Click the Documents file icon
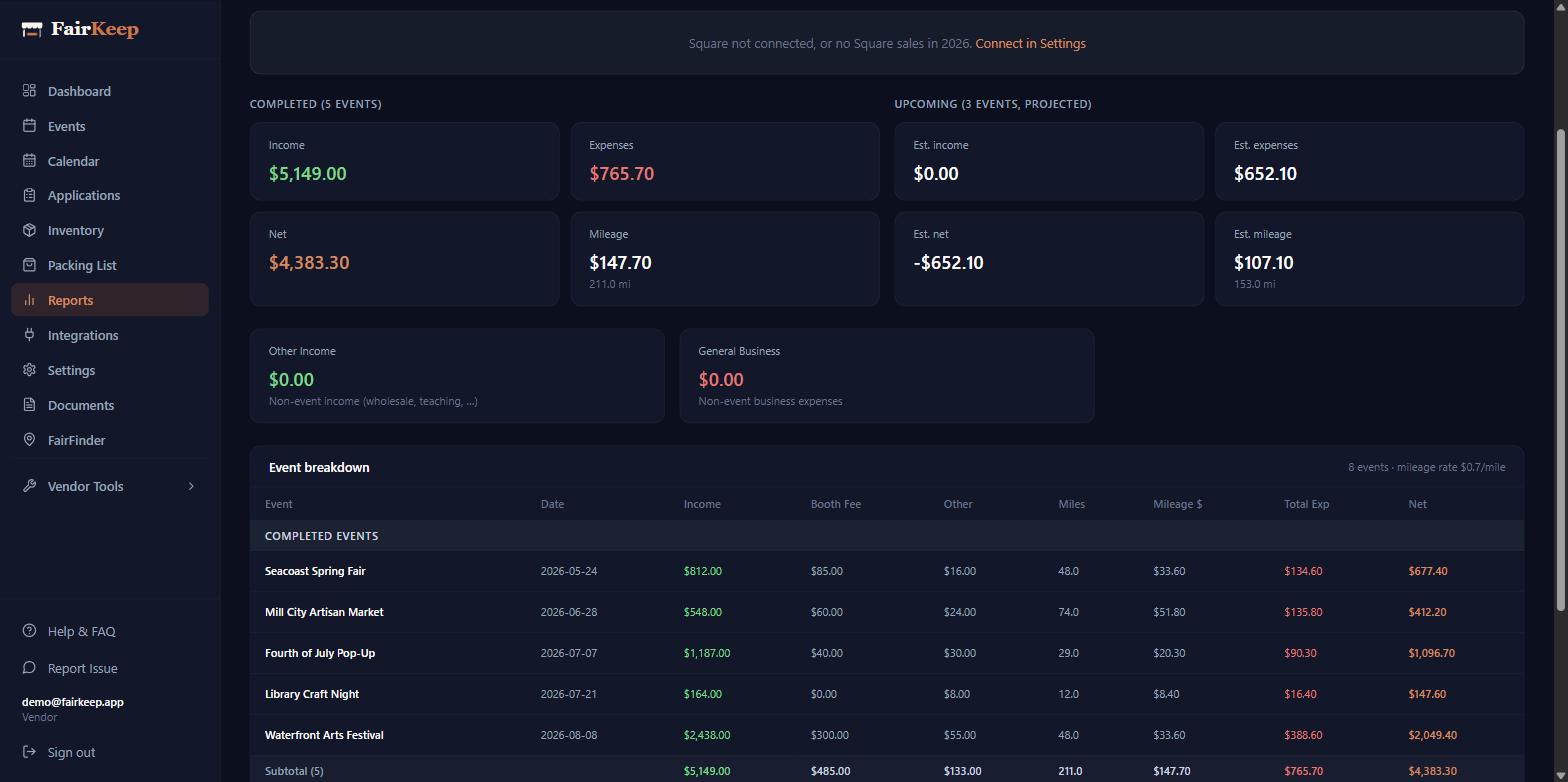This screenshot has height=782, width=1568. [x=30, y=405]
